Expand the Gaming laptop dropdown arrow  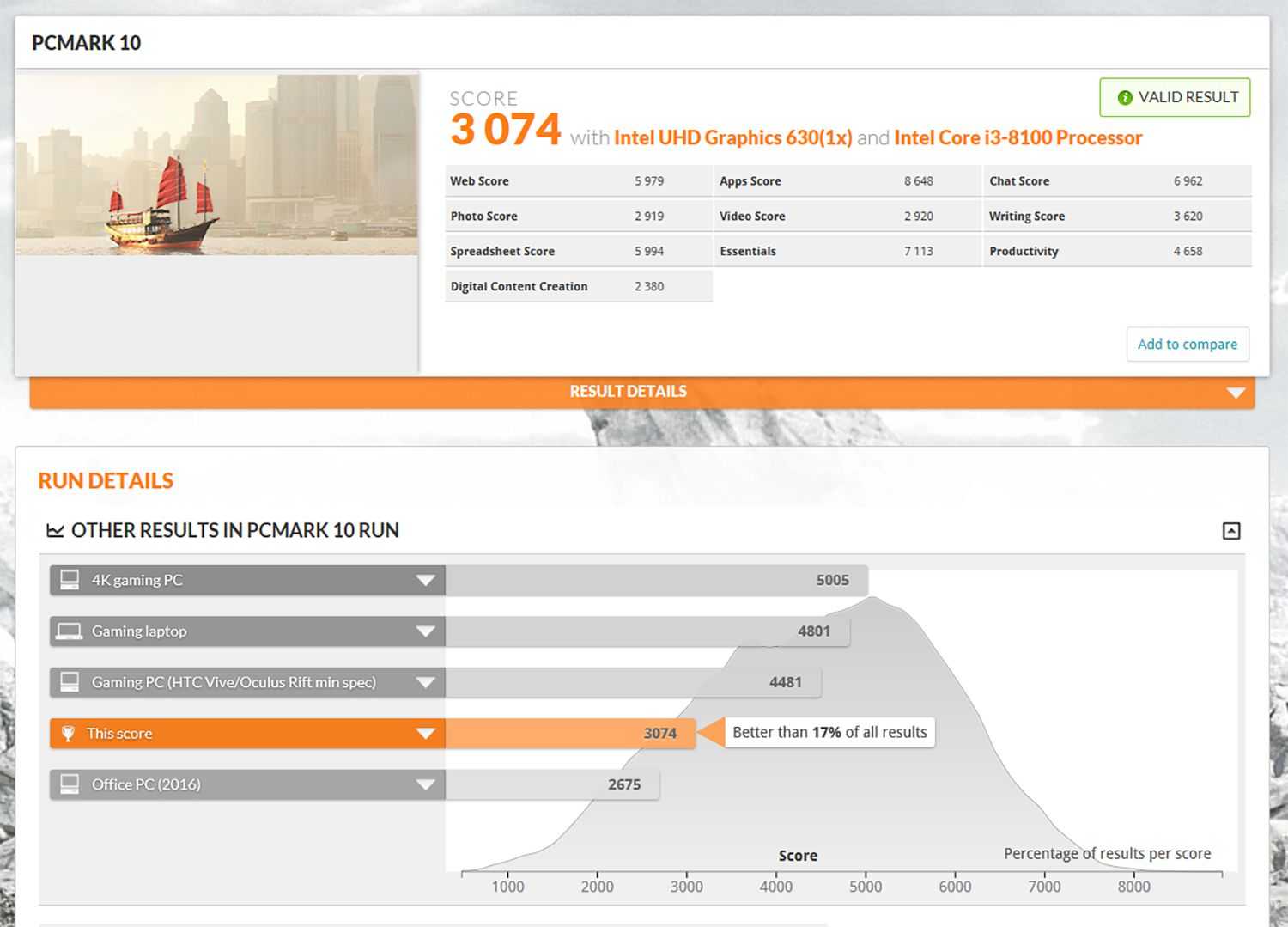coord(425,631)
